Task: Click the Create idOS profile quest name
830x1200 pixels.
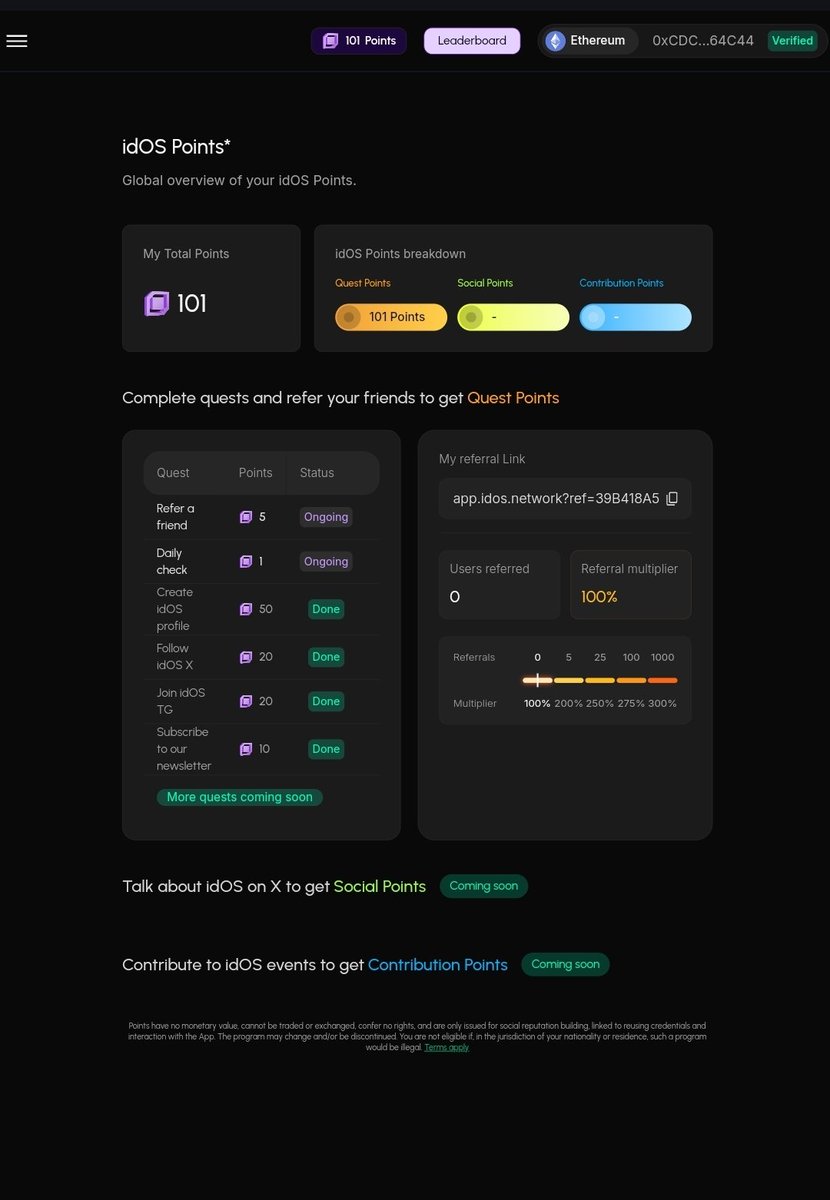Action: [175, 609]
